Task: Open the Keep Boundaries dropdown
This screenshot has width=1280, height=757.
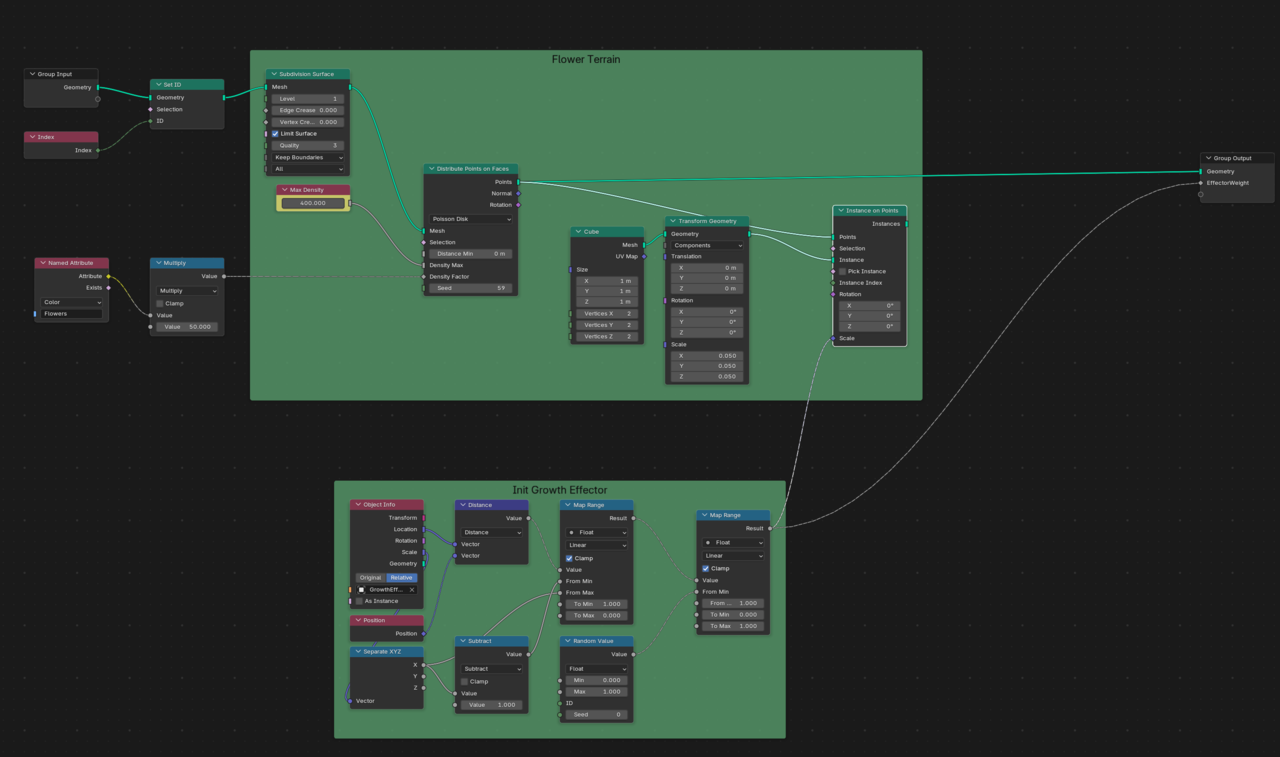Action: [308, 158]
